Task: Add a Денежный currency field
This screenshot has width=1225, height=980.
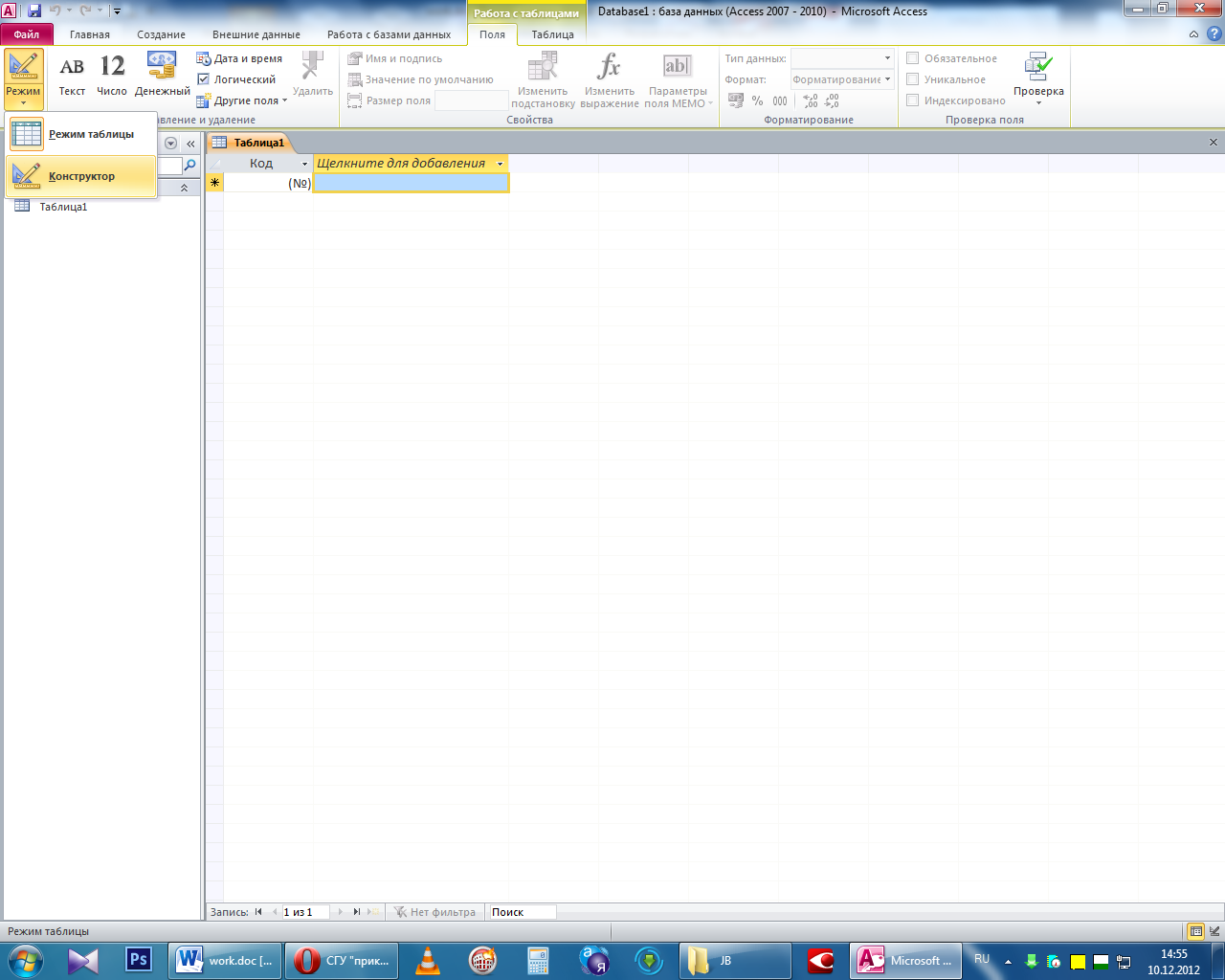Action: pyautogui.click(x=162, y=75)
